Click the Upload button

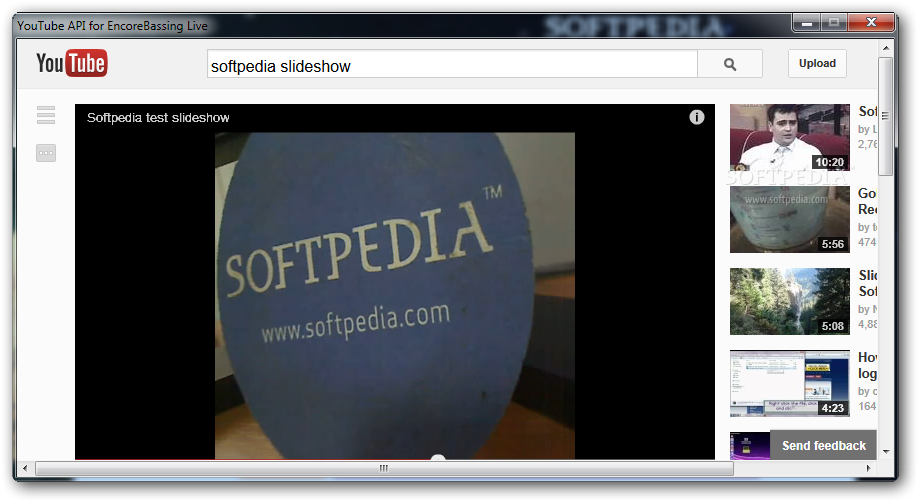pyautogui.click(x=817, y=63)
